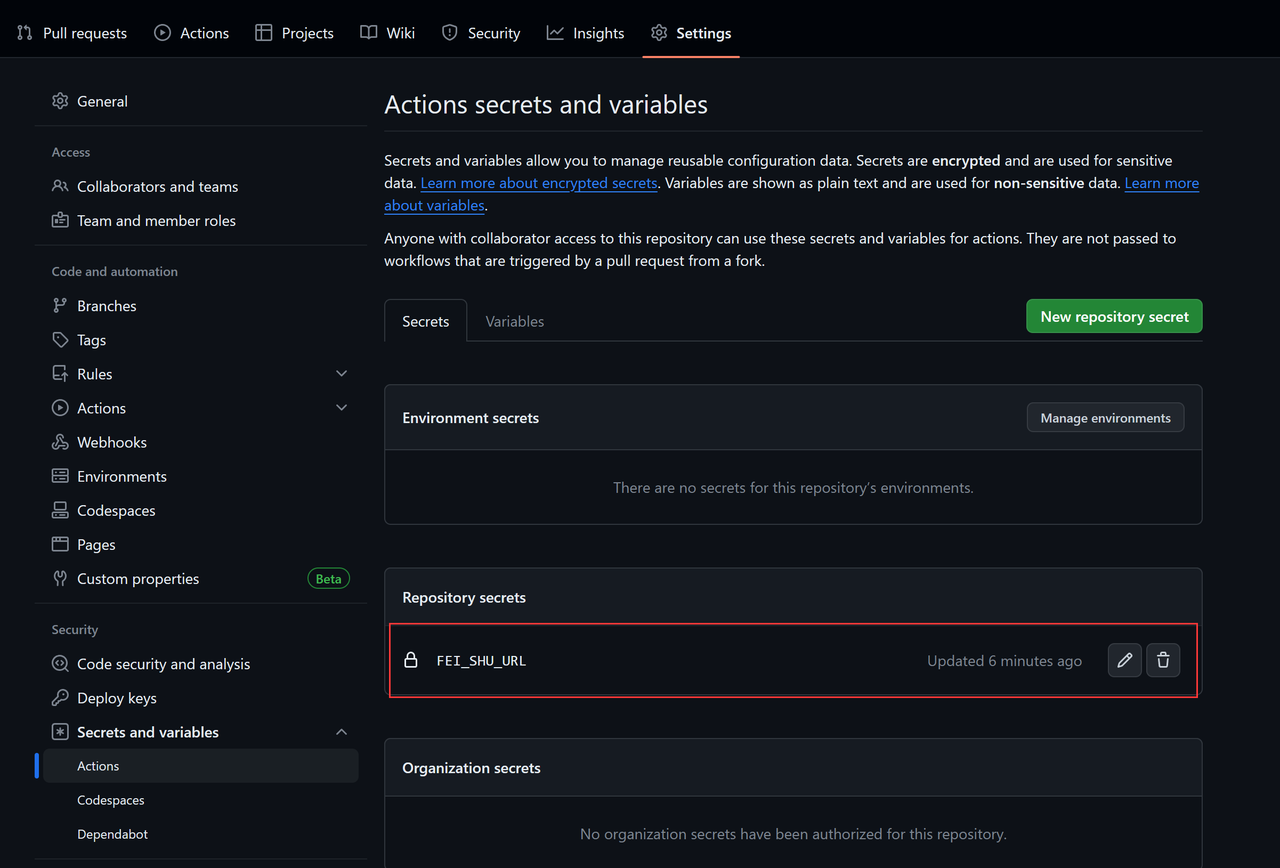The width and height of the screenshot is (1280, 868).
Task: Expand the sidebar Actions section chevron
Action: click(341, 407)
